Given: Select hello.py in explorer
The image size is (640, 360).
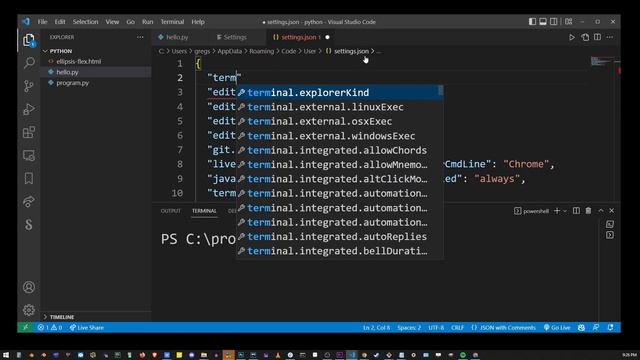Looking at the screenshot, I should click(x=67, y=72).
